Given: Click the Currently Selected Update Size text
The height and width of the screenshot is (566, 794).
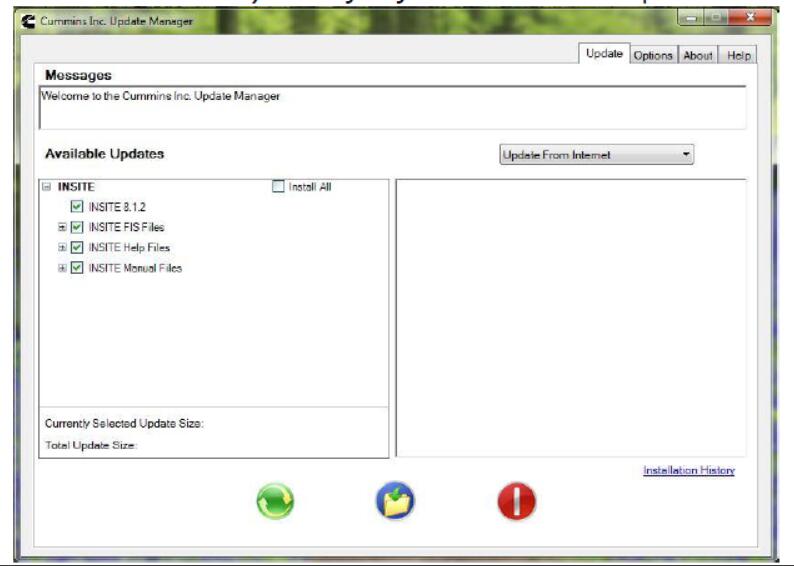Looking at the screenshot, I should (124, 424).
